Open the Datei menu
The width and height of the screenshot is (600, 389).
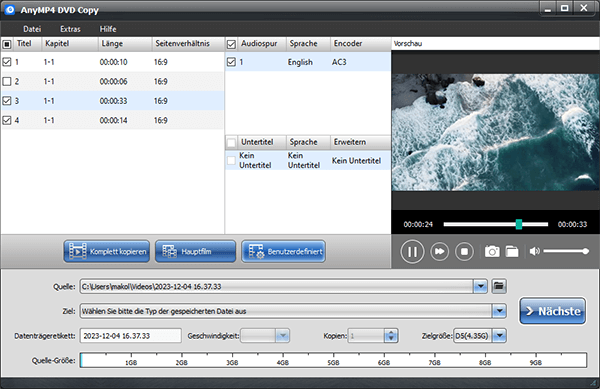pos(32,29)
